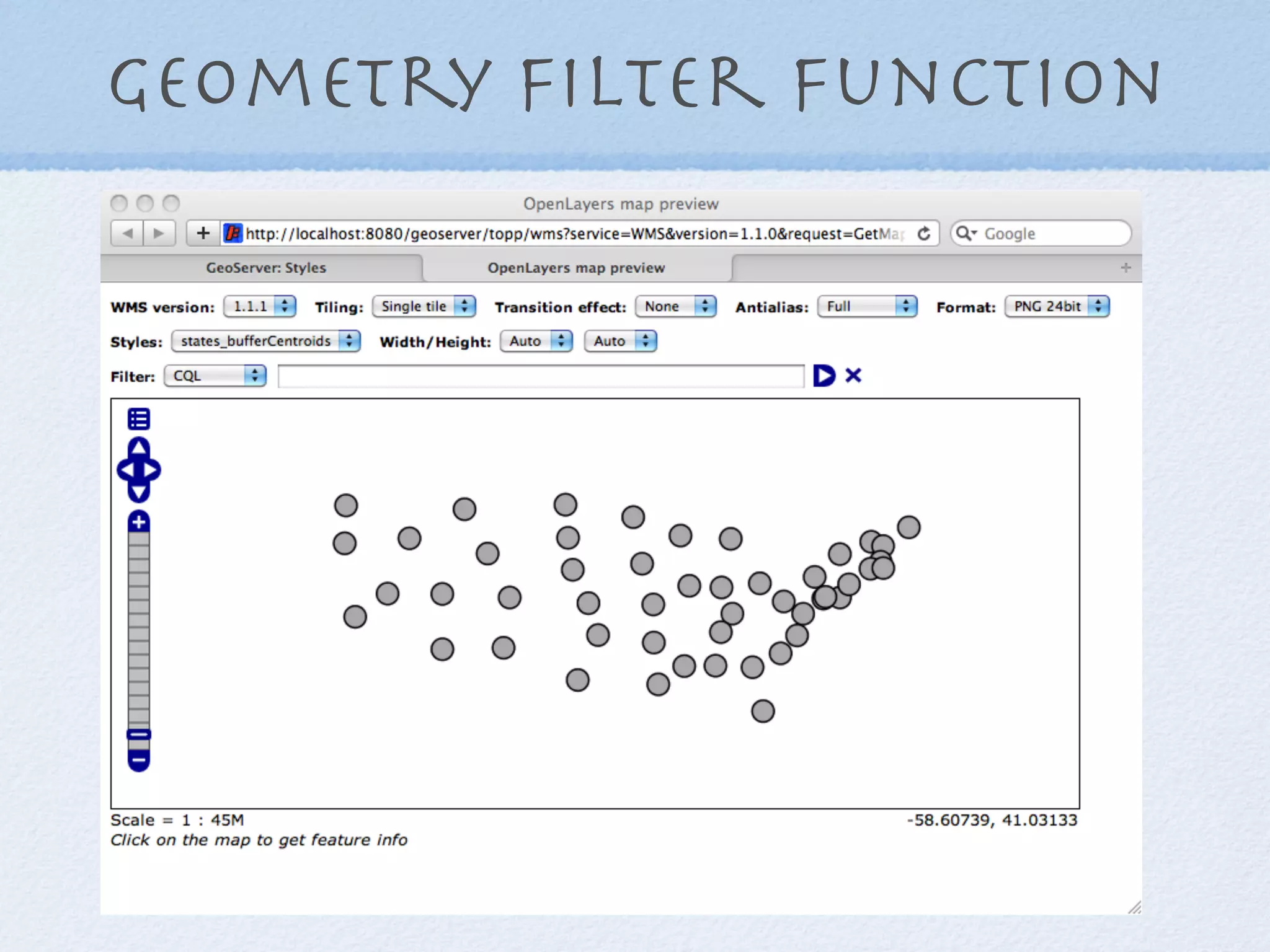The height and width of the screenshot is (952, 1270).
Task: Open Styles states_bufferCentroids dropdown
Action: pos(266,341)
